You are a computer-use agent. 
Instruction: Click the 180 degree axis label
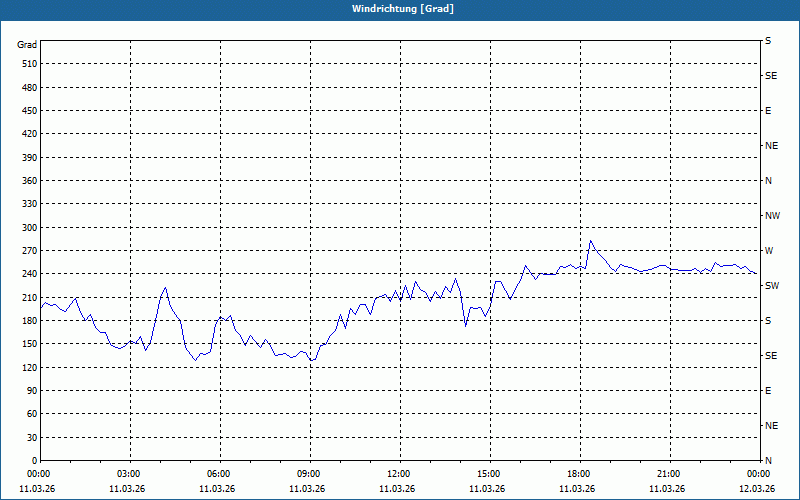30,321
